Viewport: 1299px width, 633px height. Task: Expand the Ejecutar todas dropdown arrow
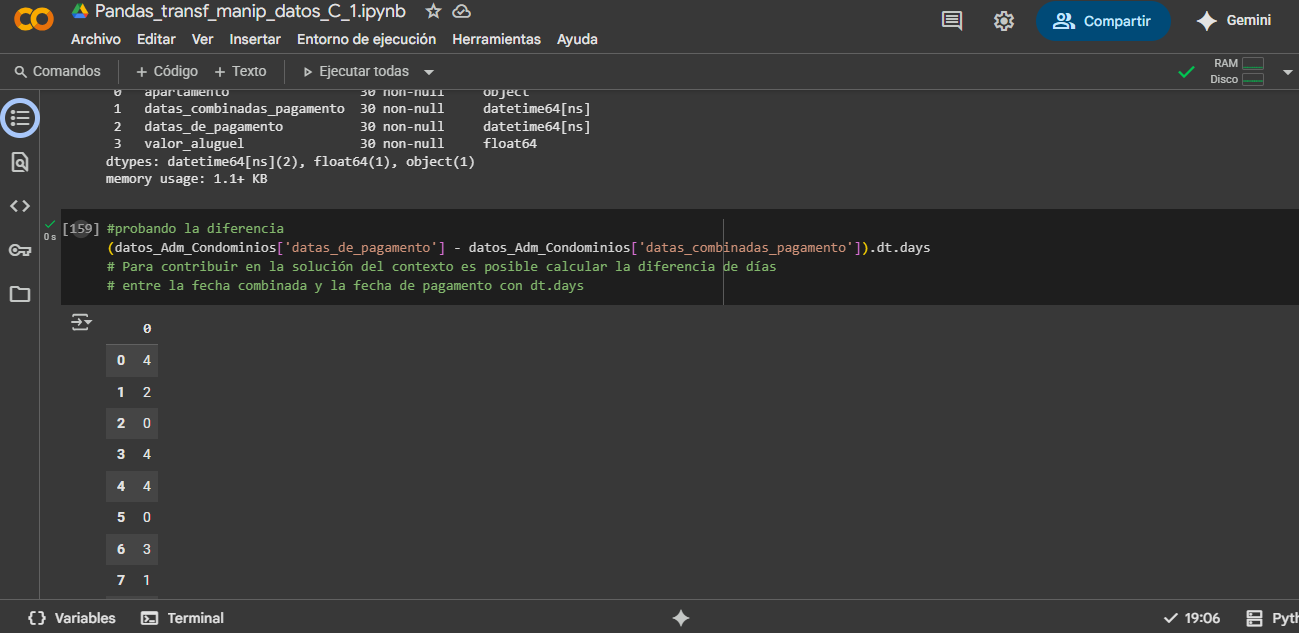coord(429,72)
